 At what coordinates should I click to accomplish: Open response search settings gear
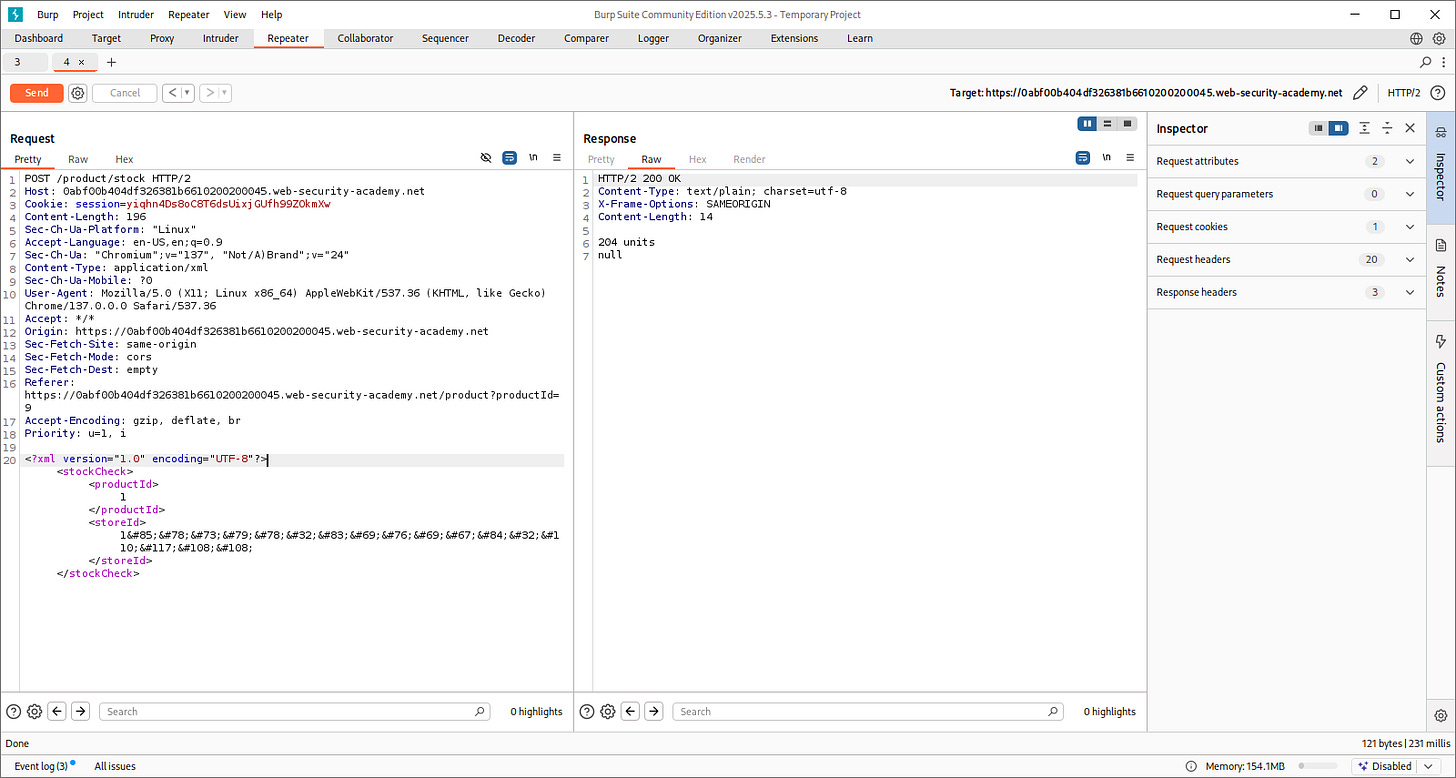pyautogui.click(x=608, y=711)
